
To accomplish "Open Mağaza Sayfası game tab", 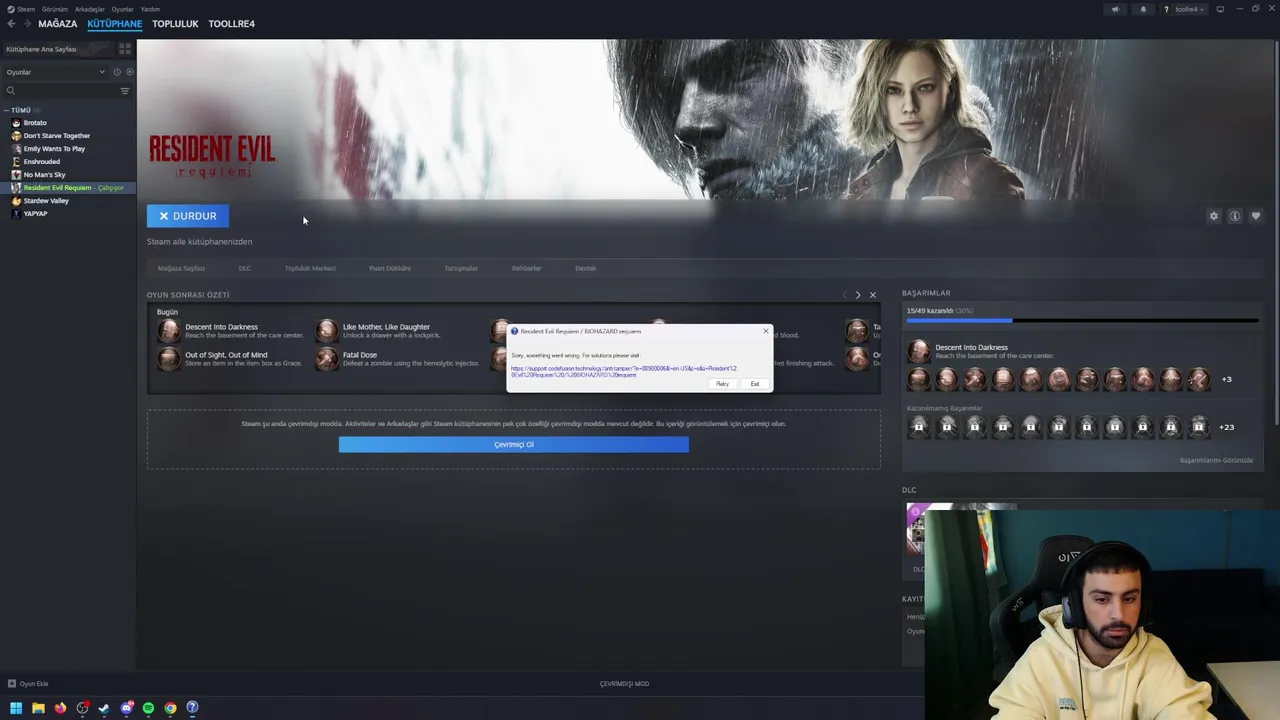I will [x=181, y=268].
